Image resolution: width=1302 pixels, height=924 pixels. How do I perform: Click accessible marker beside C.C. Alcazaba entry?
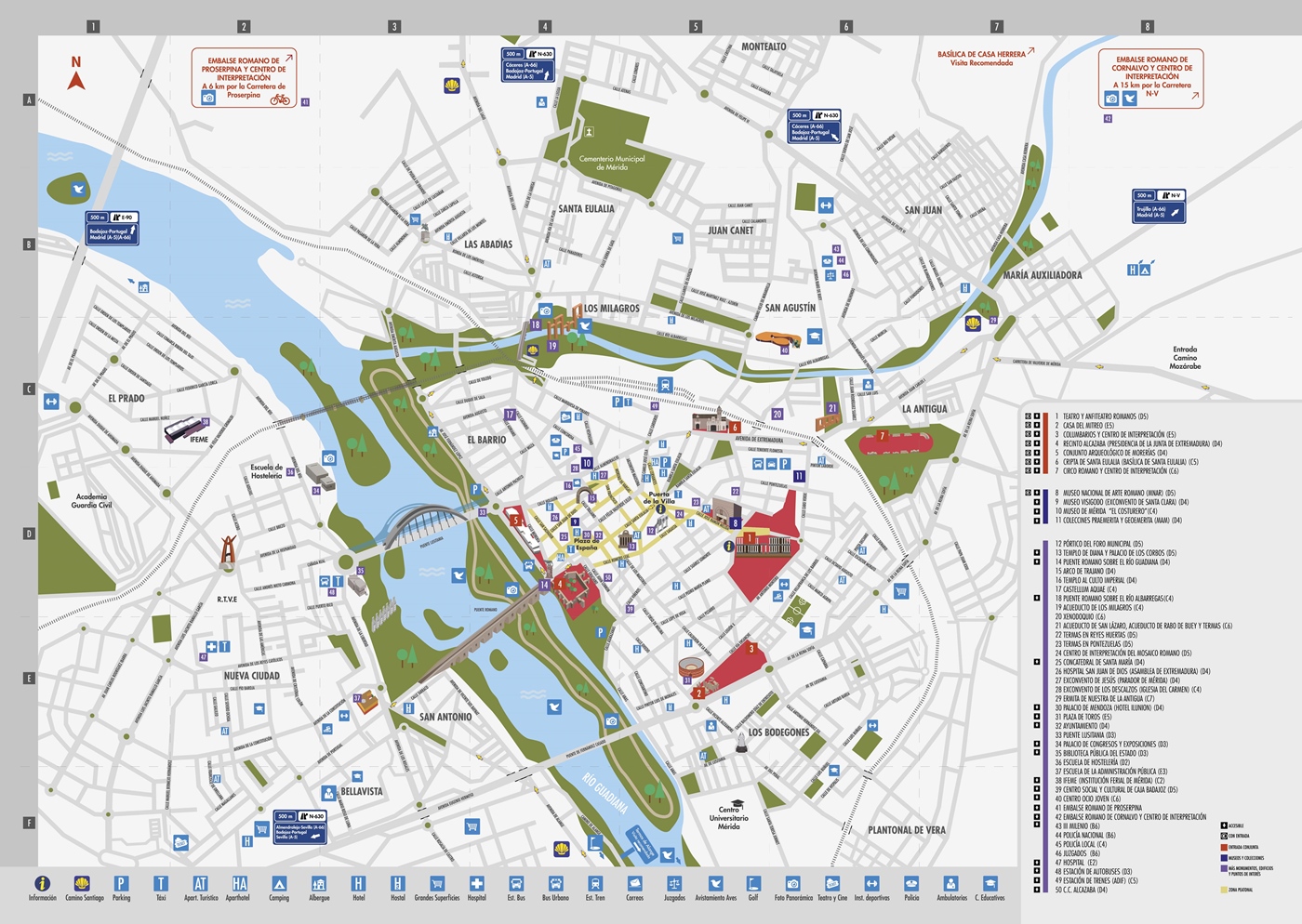click(1037, 890)
